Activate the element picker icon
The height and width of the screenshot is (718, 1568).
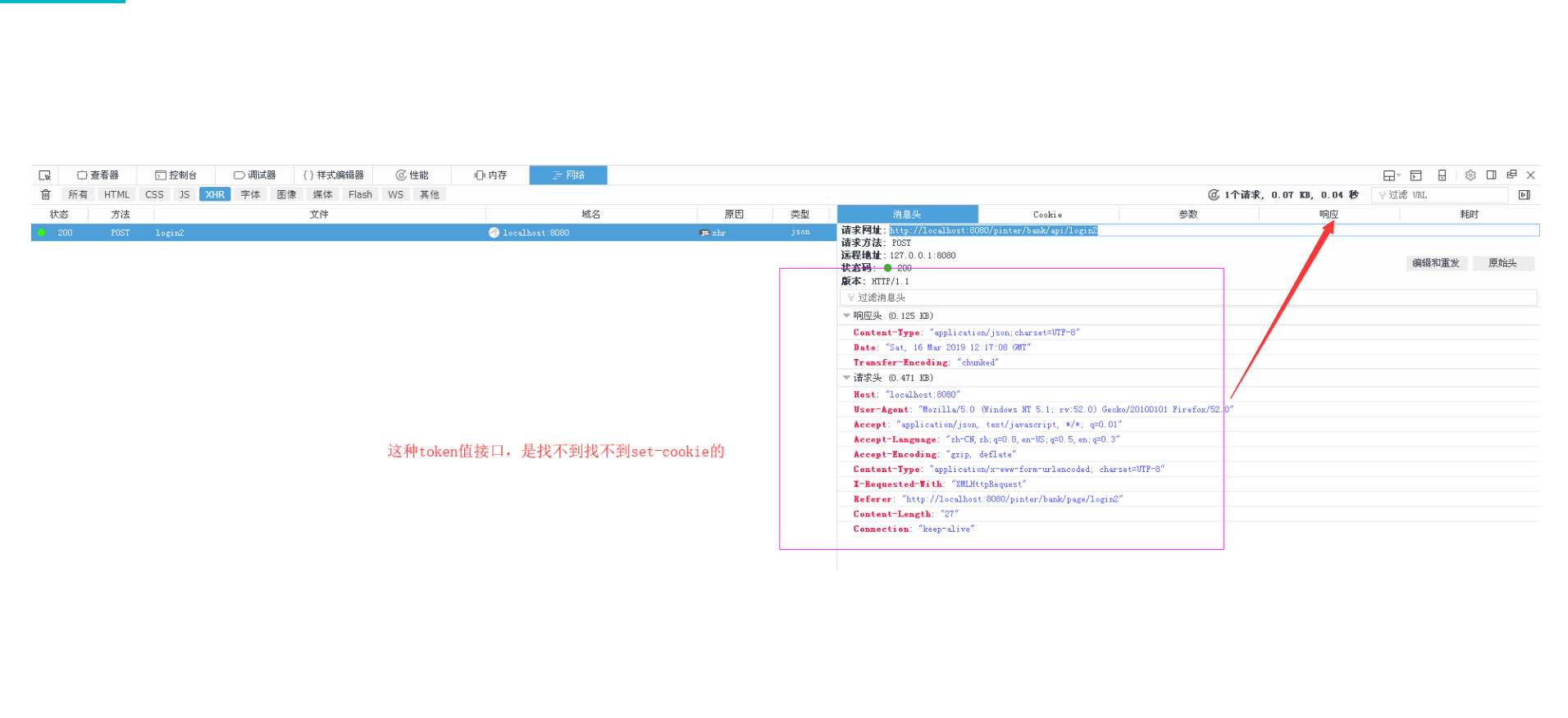pyautogui.click(x=45, y=175)
